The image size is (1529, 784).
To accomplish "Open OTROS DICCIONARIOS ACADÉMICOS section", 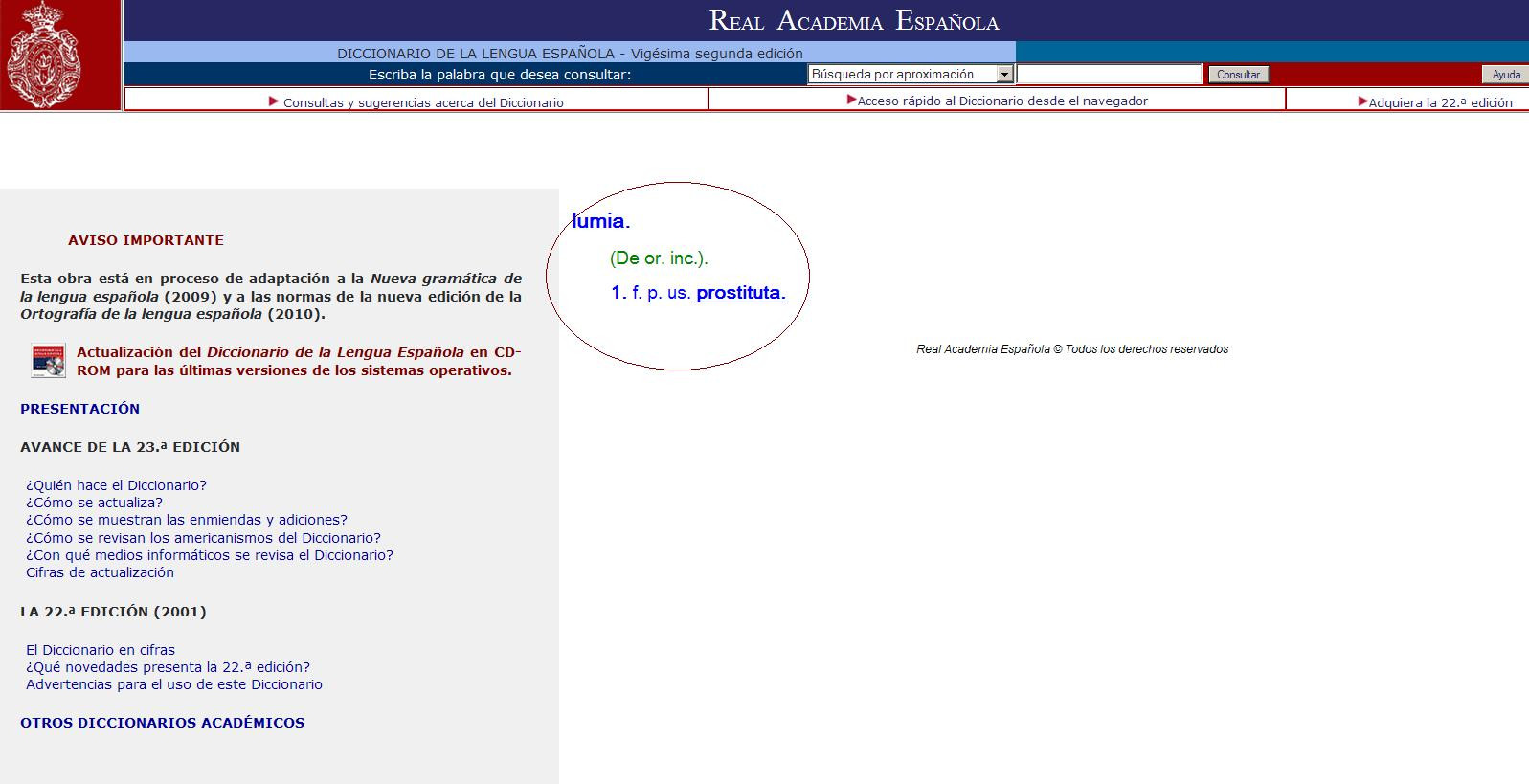I will (x=162, y=723).
